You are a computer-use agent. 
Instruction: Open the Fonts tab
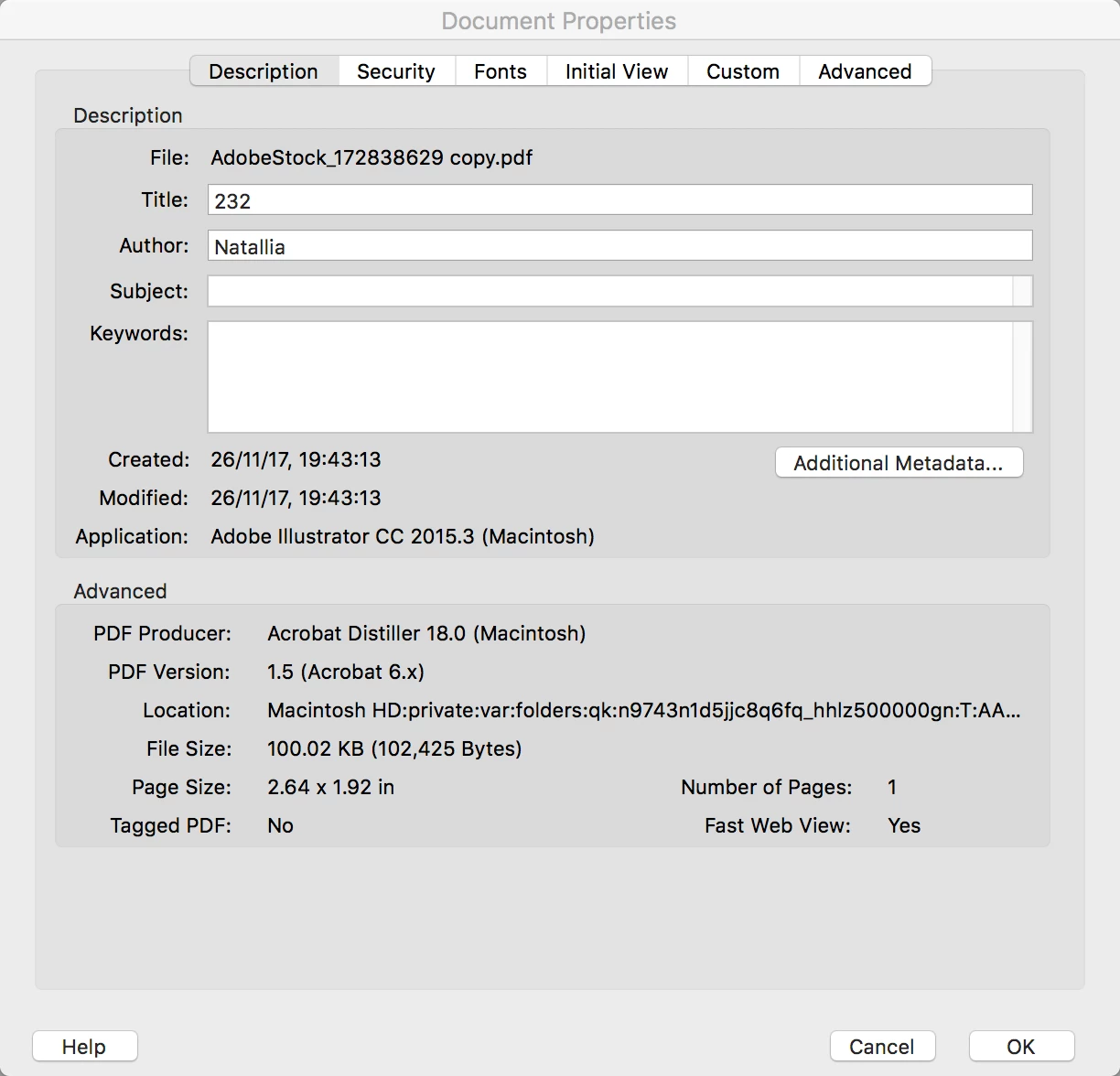pyautogui.click(x=501, y=71)
